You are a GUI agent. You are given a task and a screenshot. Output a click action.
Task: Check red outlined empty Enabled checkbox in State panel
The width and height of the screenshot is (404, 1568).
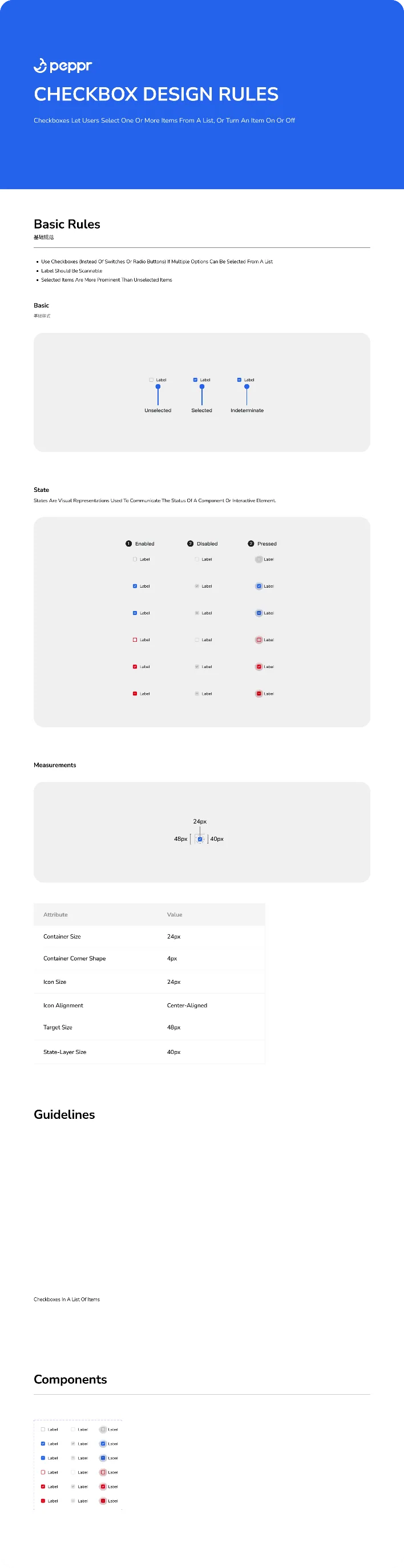(x=135, y=640)
